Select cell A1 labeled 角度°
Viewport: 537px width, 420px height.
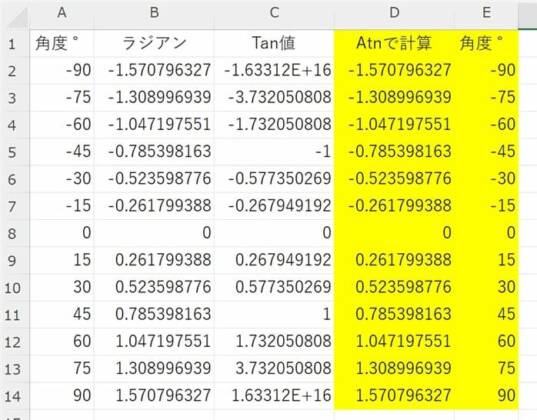(x=62, y=44)
